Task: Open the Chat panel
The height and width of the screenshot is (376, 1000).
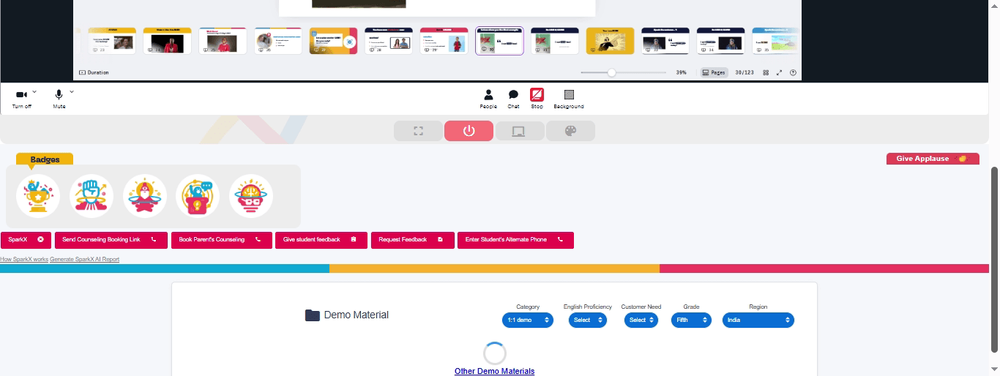Action: pos(513,99)
